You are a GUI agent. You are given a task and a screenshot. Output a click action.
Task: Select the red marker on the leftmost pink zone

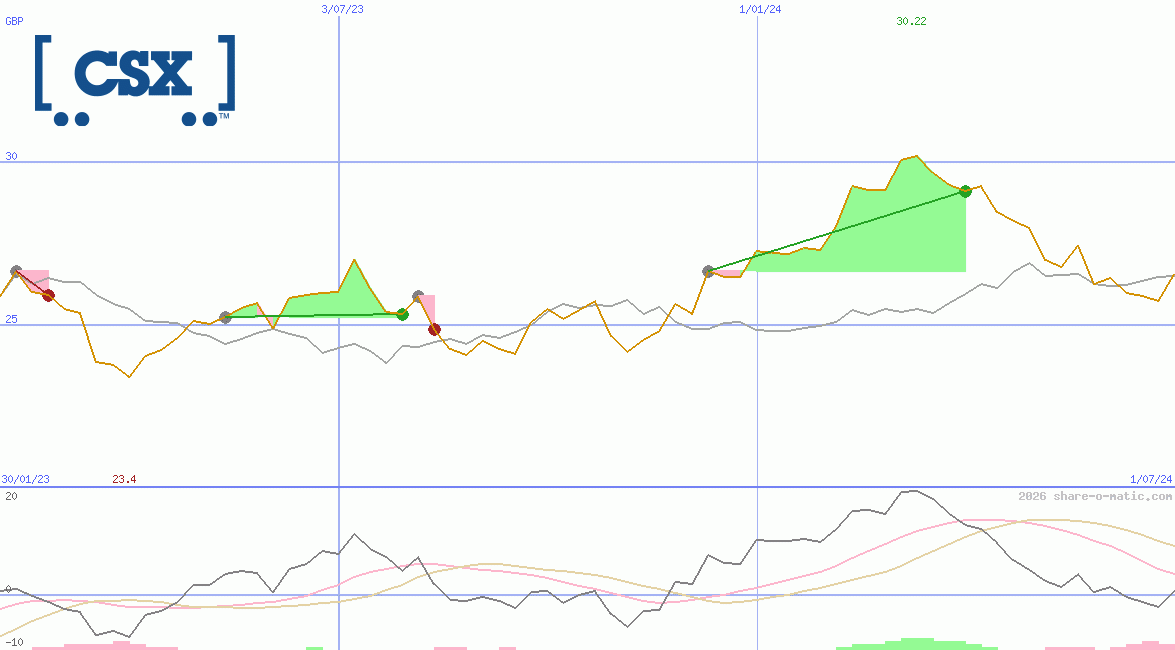[47, 294]
